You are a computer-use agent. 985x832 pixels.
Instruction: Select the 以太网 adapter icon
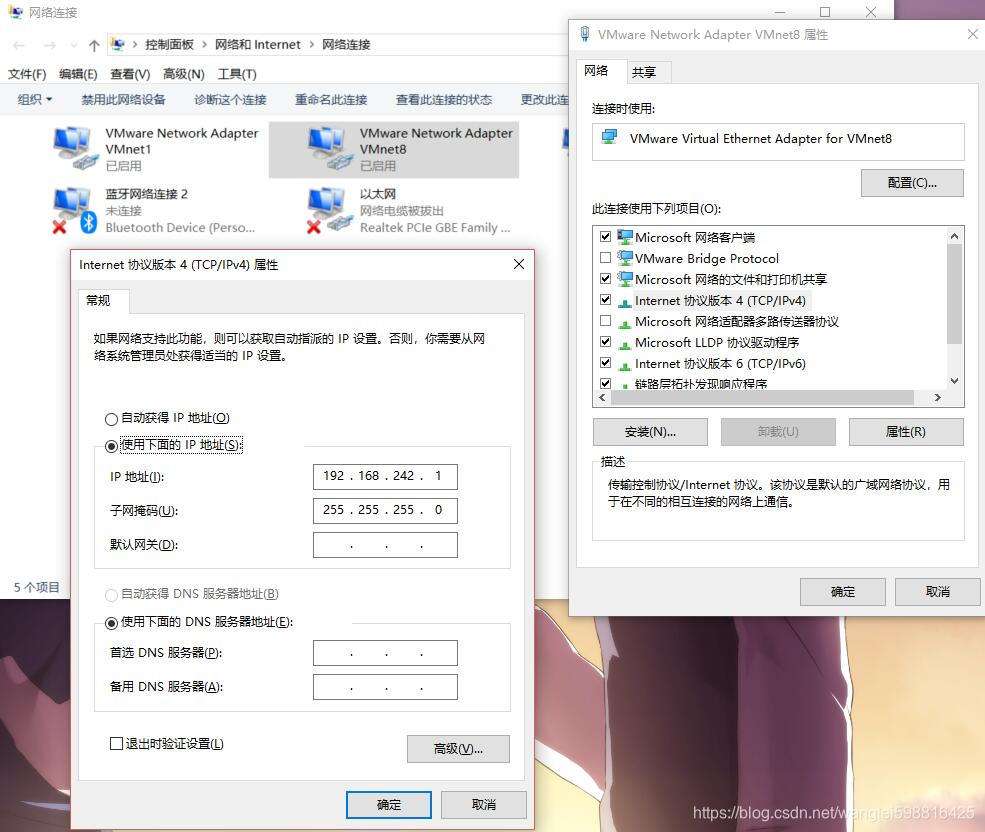tap(330, 211)
